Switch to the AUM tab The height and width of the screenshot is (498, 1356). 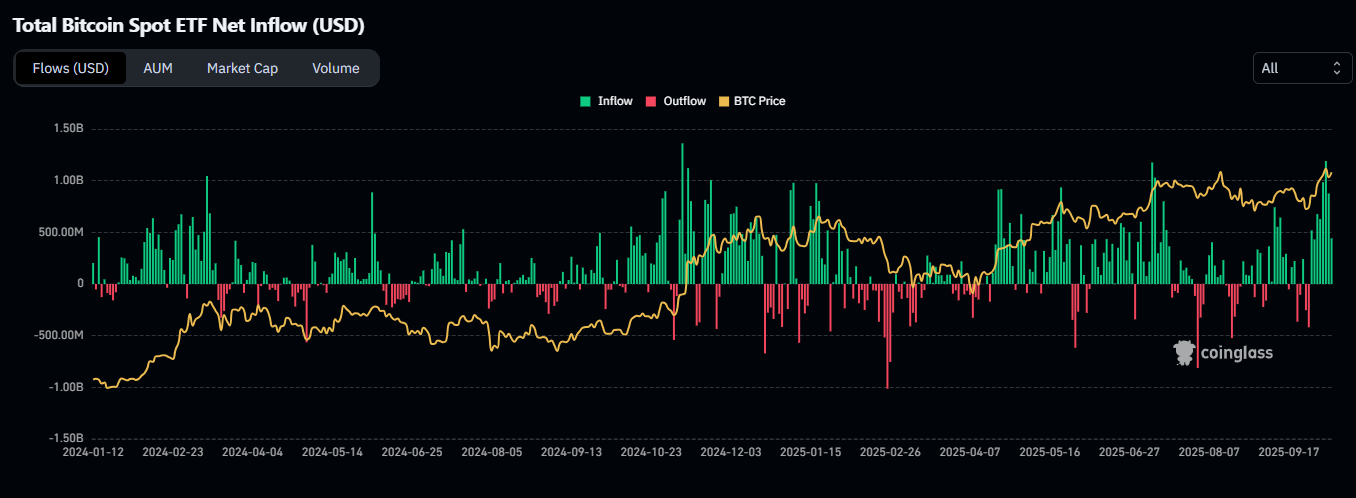point(158,68)
